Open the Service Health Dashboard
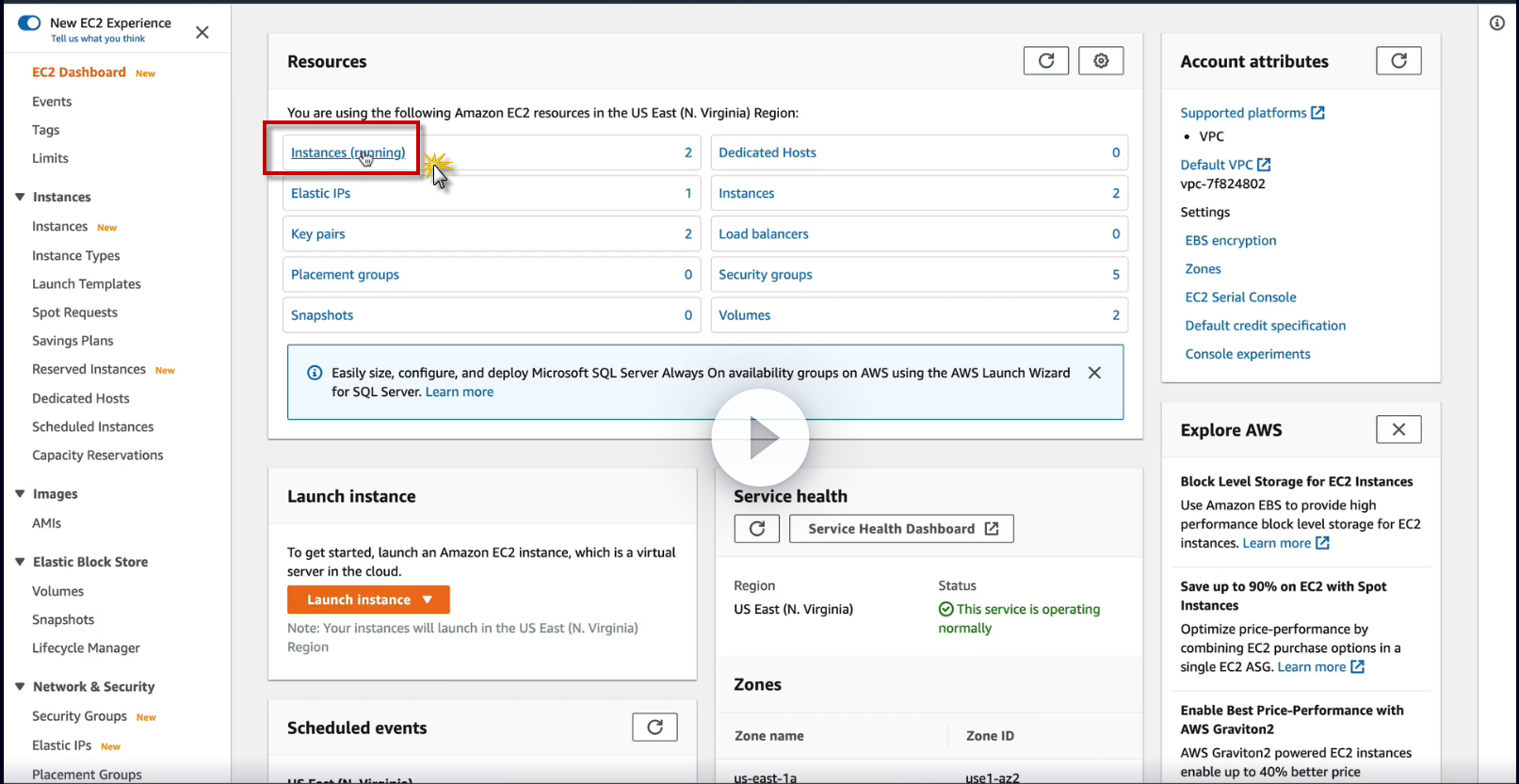The height and width of the screenshot is (784, 1519). coord(901,529)
